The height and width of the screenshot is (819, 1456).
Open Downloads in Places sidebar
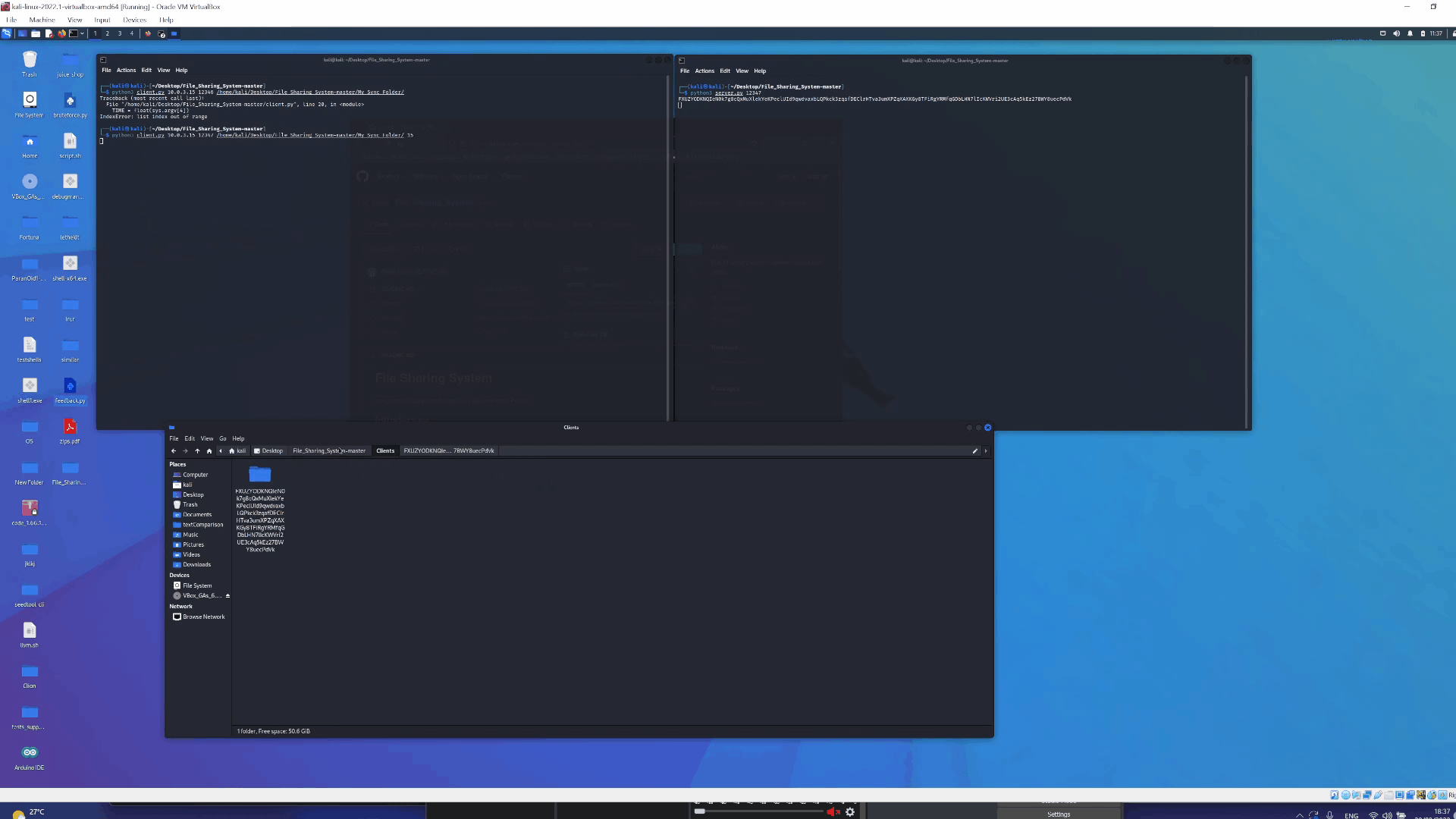[x=196, y=564]
